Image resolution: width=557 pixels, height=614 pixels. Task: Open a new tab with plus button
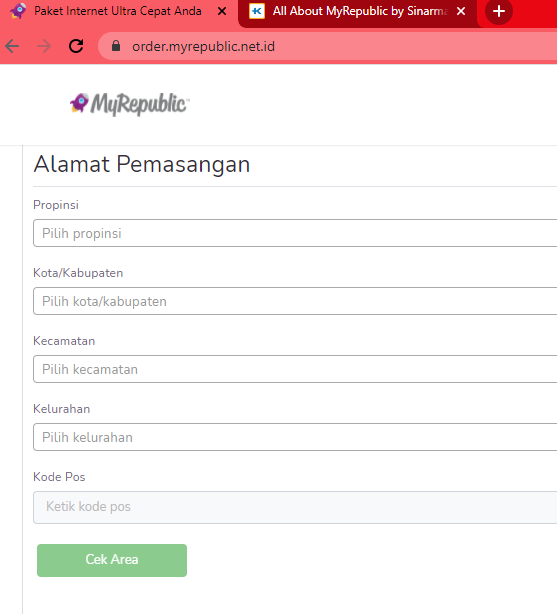[499, 11]
